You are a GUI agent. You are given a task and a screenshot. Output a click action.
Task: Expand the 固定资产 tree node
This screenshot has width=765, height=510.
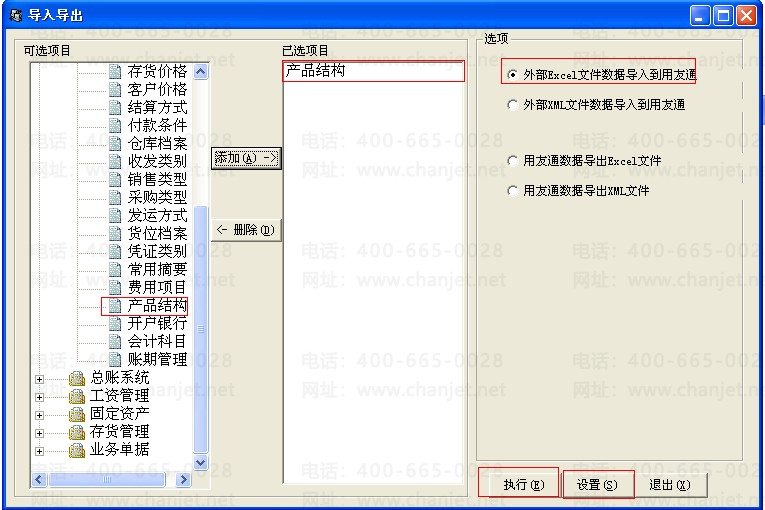(x=40, y=415)
